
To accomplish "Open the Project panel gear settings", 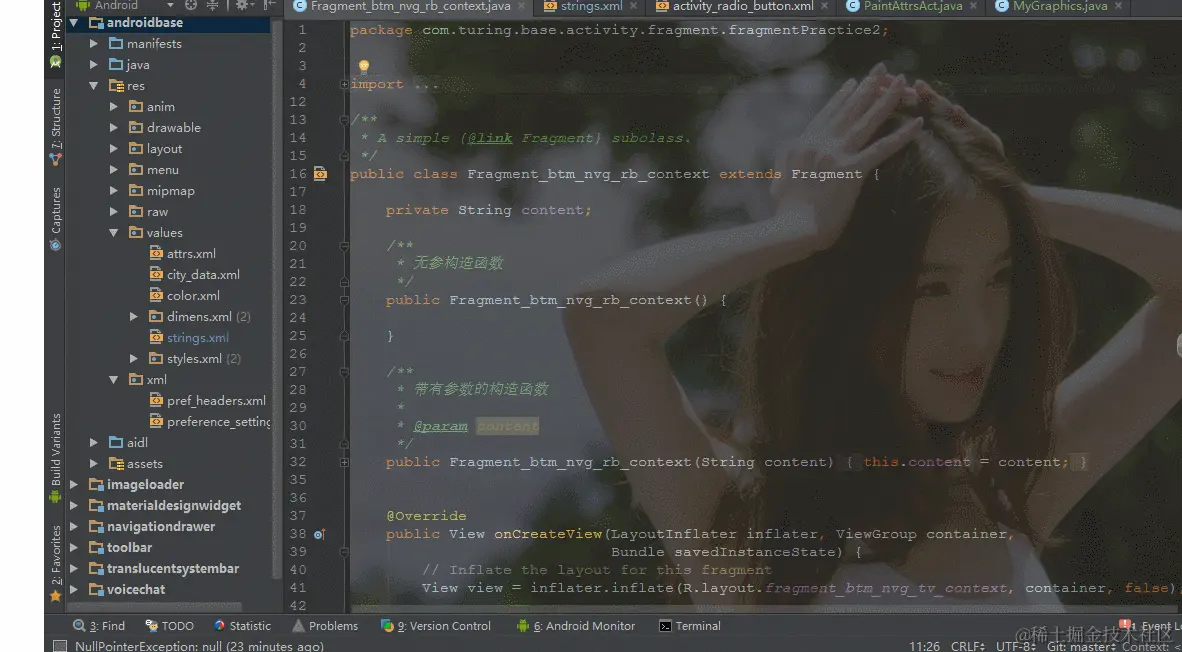I will coord(243,5).
